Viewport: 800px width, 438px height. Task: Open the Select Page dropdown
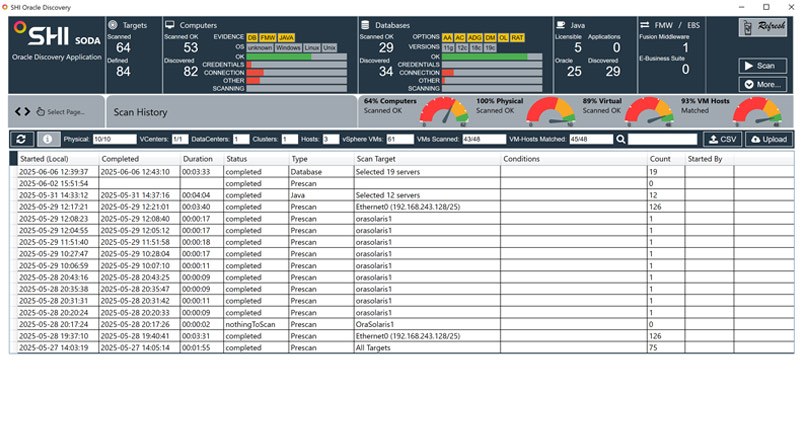point(61,112)
